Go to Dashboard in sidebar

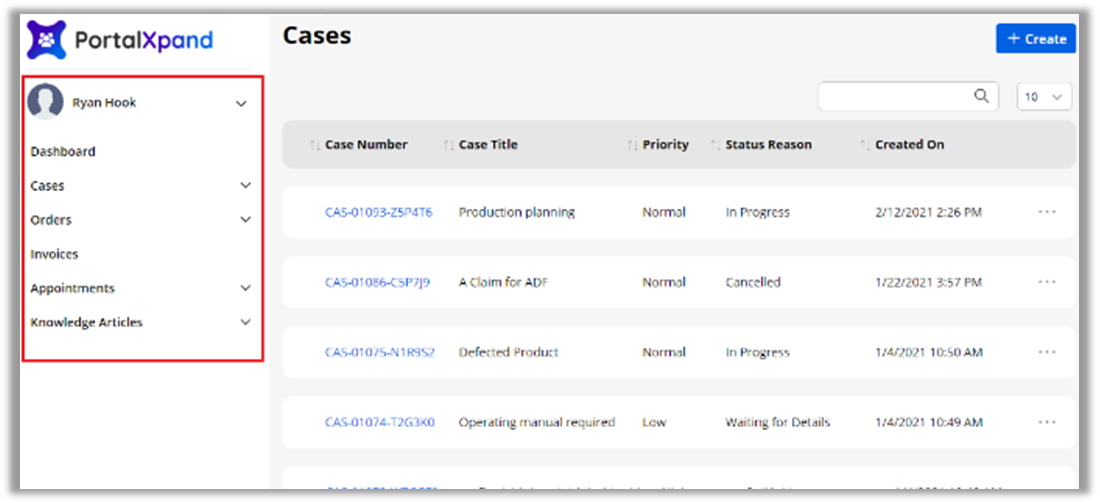(x=63, y=152)
